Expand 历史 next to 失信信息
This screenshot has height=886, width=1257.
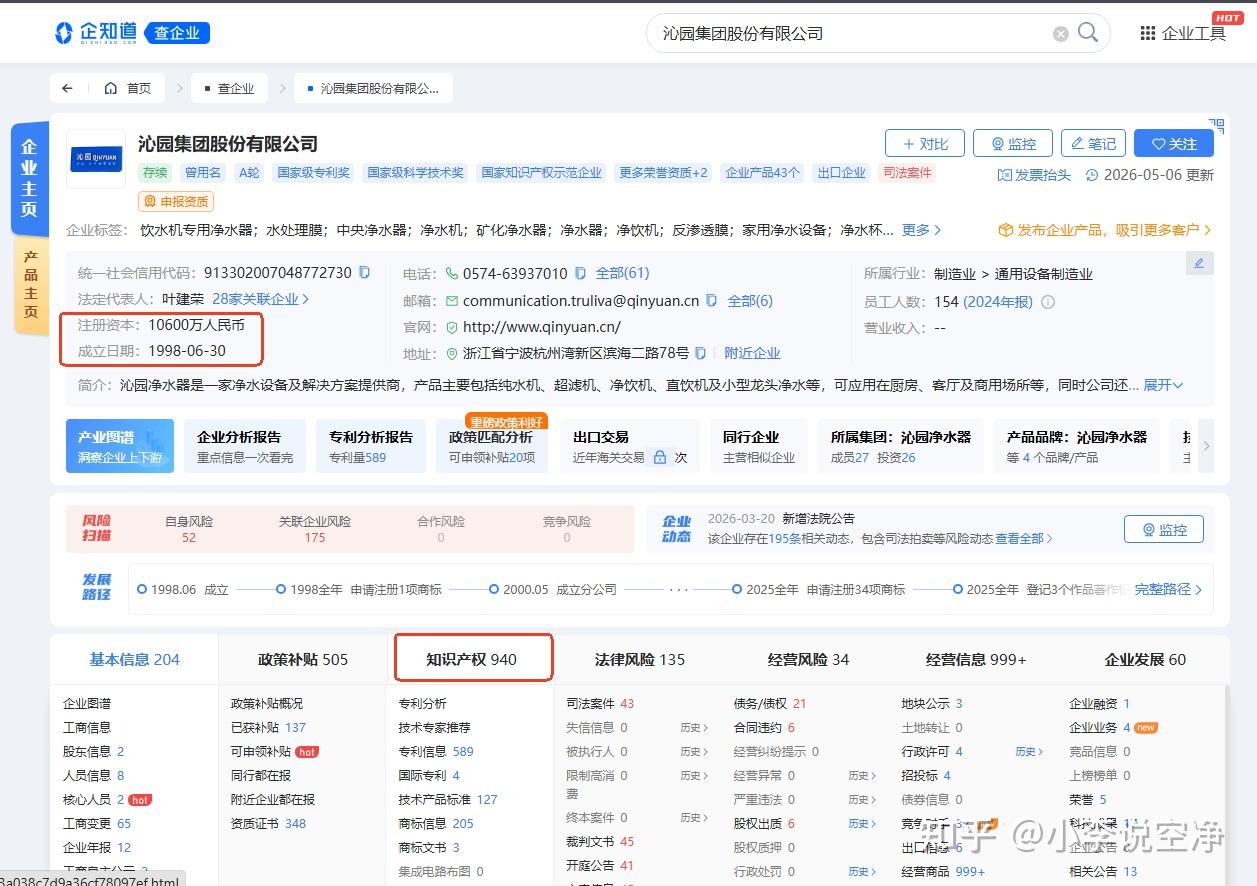click(694, 727)
